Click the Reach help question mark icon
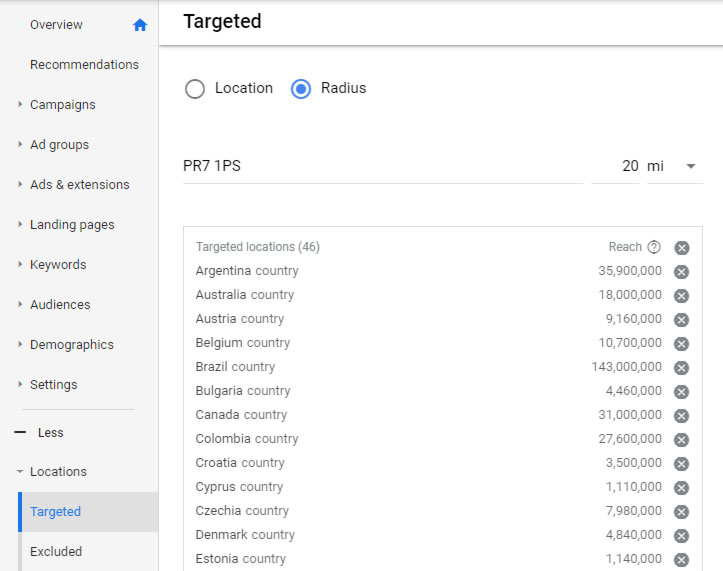Image resolution: width=723 pixels, height=571 pixels. pyautogui.click(x=654, y=247)
